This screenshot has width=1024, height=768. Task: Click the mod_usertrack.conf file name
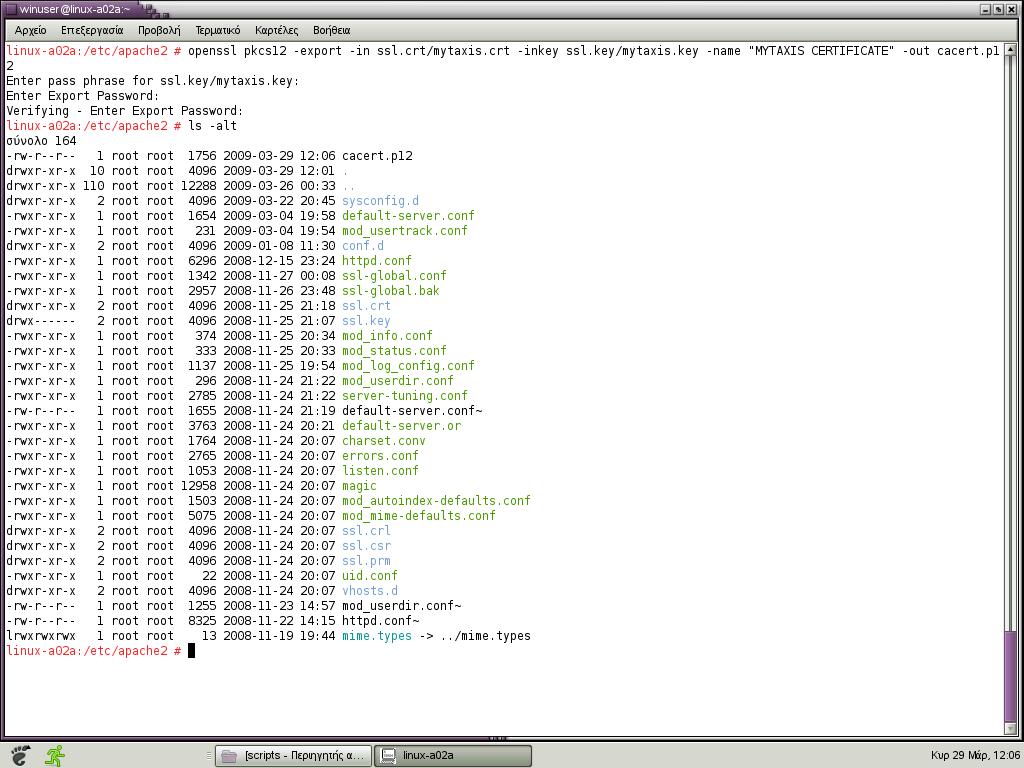405,231
